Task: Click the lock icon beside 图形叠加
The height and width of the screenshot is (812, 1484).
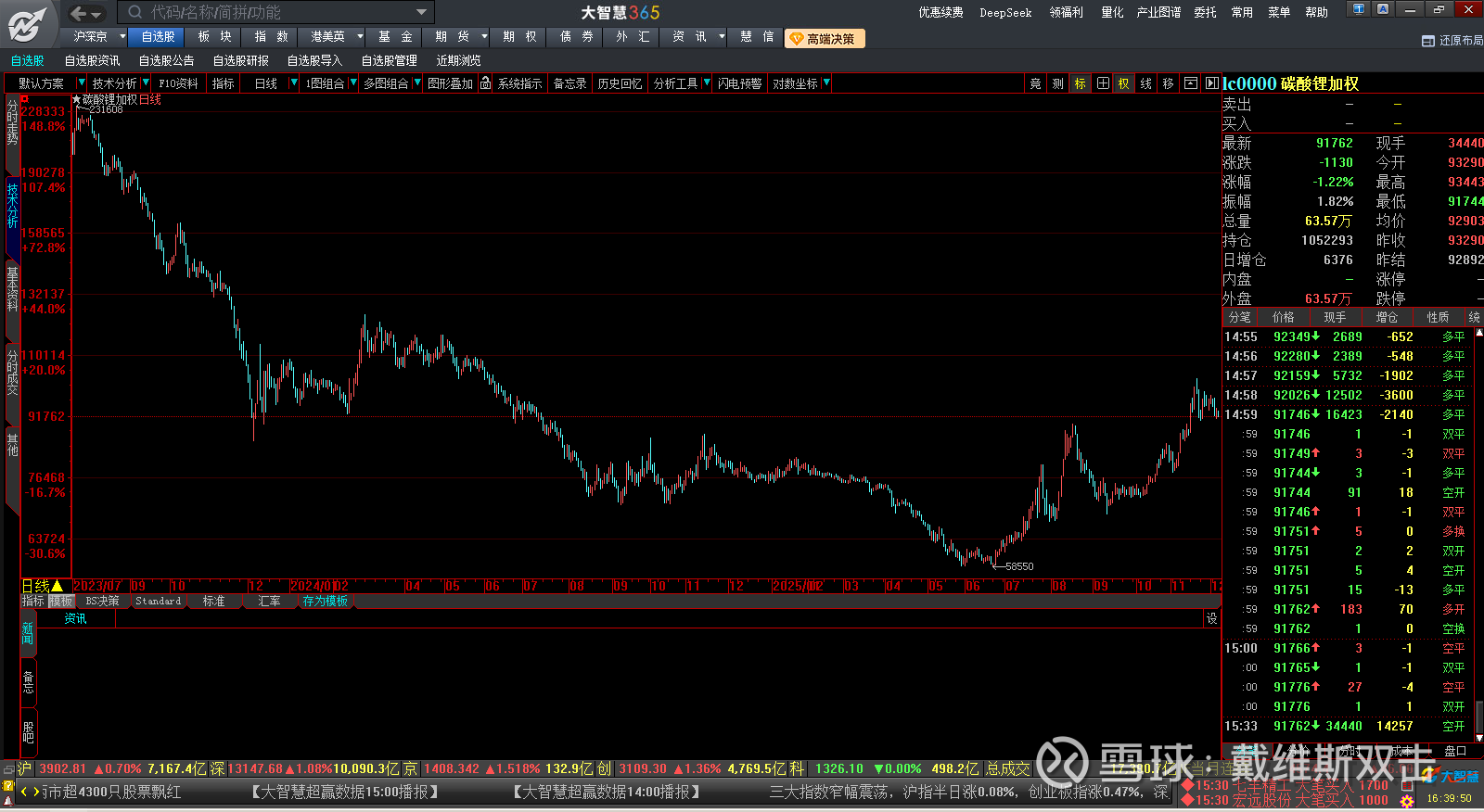Action: (485, 83)
